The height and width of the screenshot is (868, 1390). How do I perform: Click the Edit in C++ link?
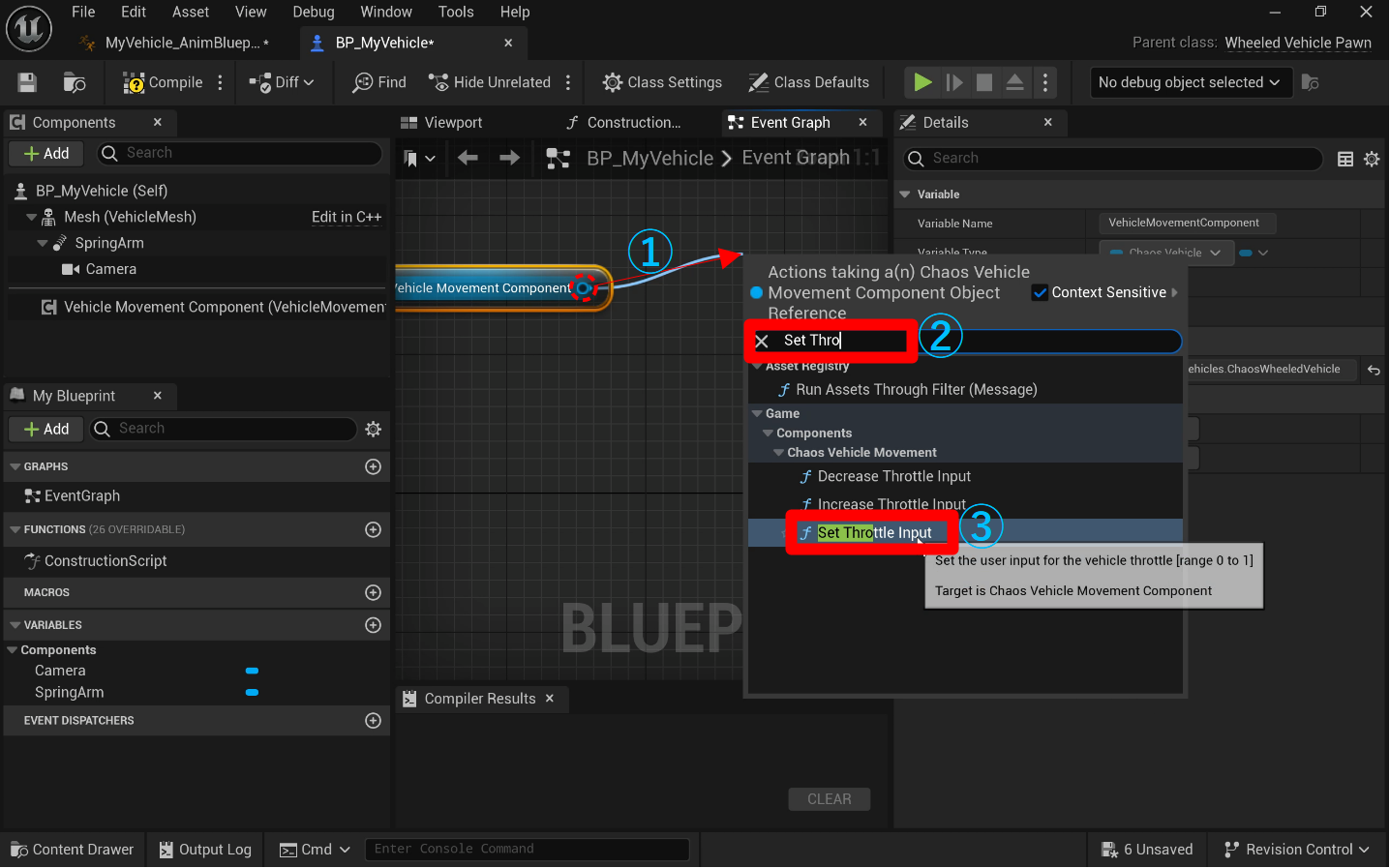347,218
